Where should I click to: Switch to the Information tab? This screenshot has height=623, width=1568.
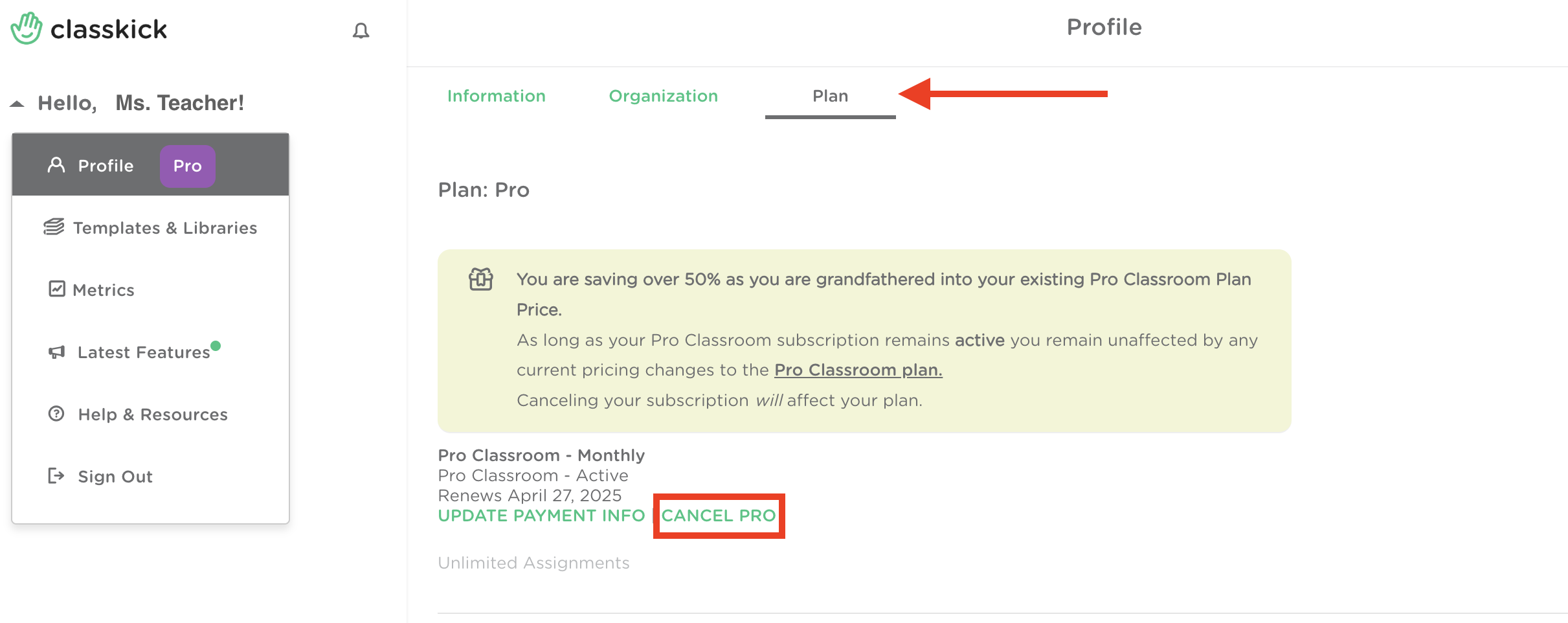click(497, 96)
